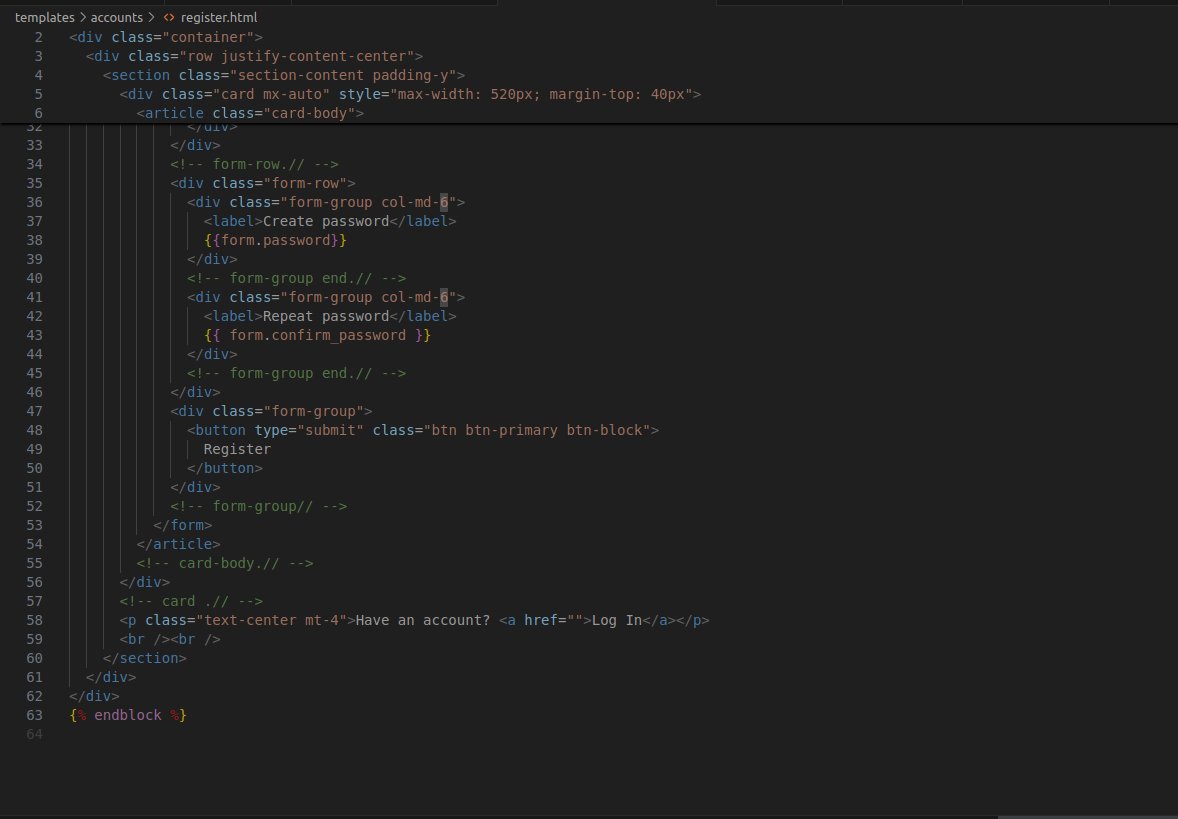
Task: Click the Repeat password label line
Action: coord(330,316)
